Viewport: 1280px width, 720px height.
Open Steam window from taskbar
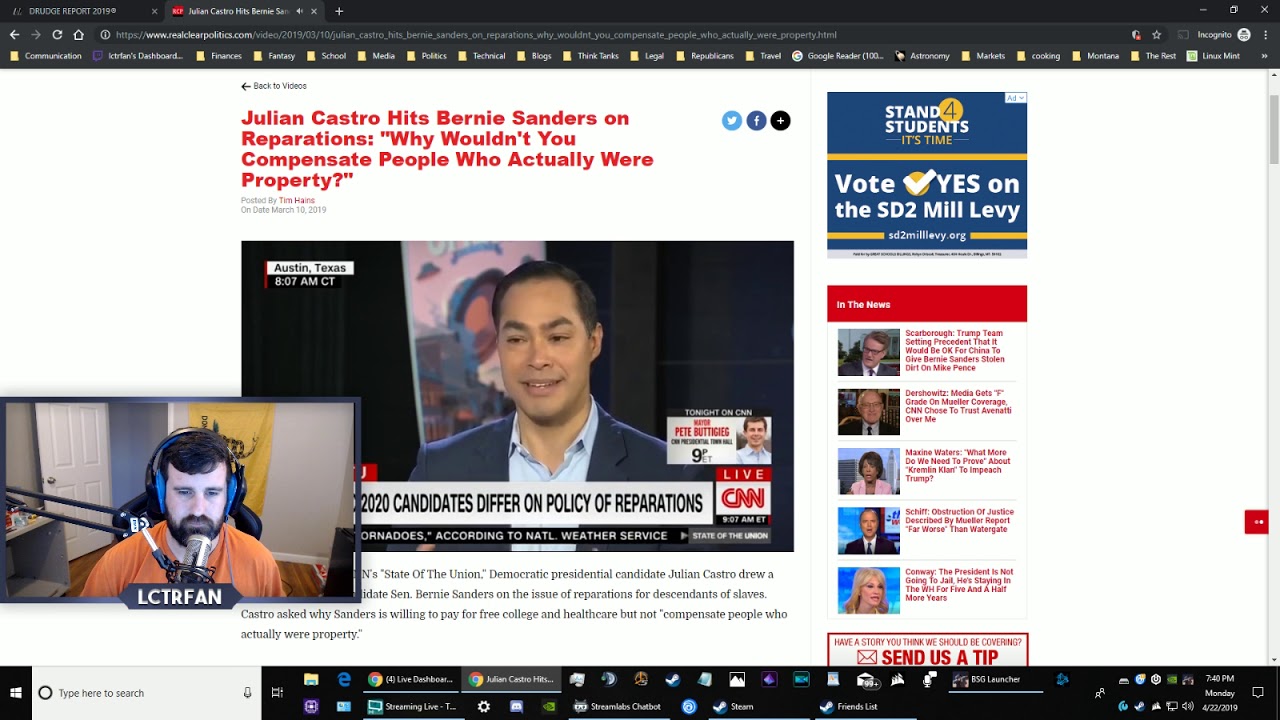[735, 706]
